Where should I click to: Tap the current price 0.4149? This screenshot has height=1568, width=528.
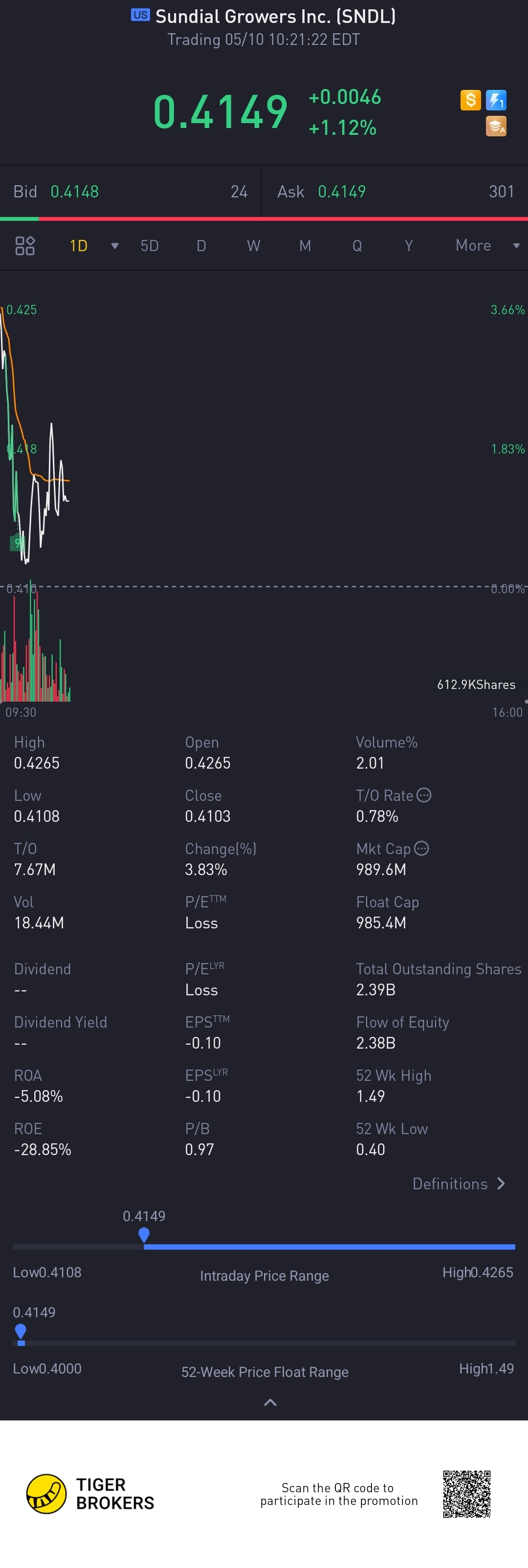(x=220, y=112)
